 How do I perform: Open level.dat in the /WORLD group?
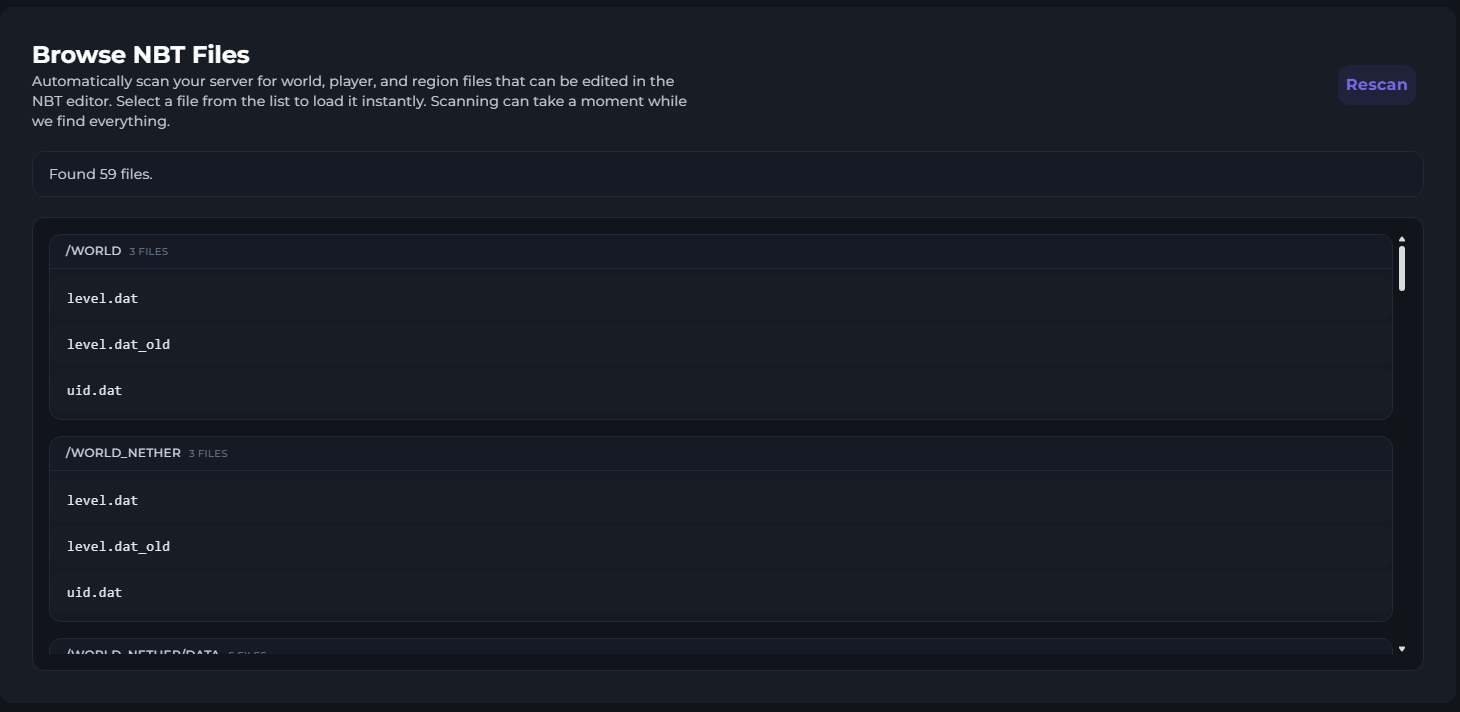click(102, 298)
